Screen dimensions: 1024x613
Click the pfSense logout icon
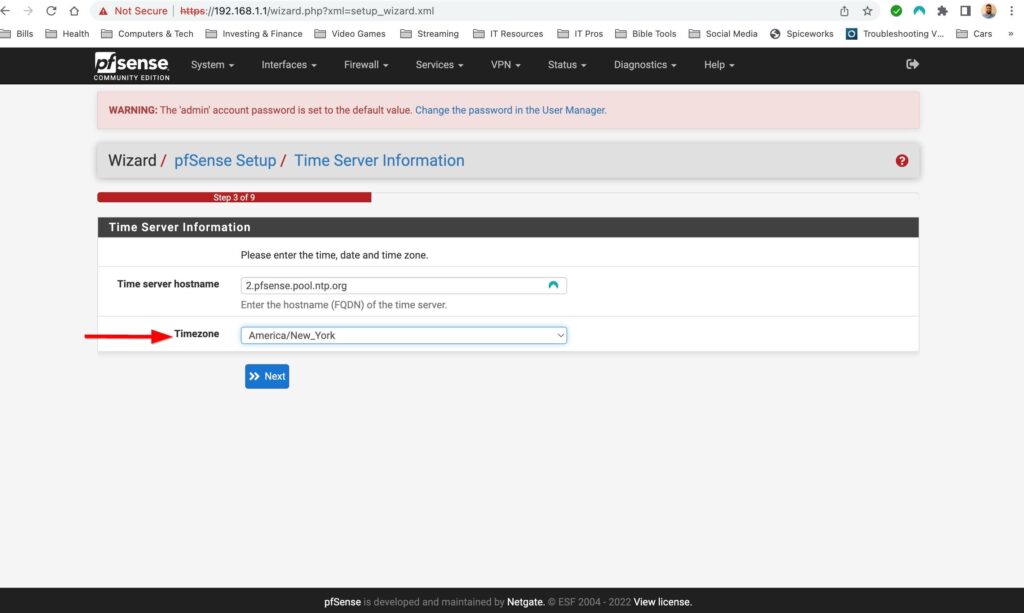[912, 64]
